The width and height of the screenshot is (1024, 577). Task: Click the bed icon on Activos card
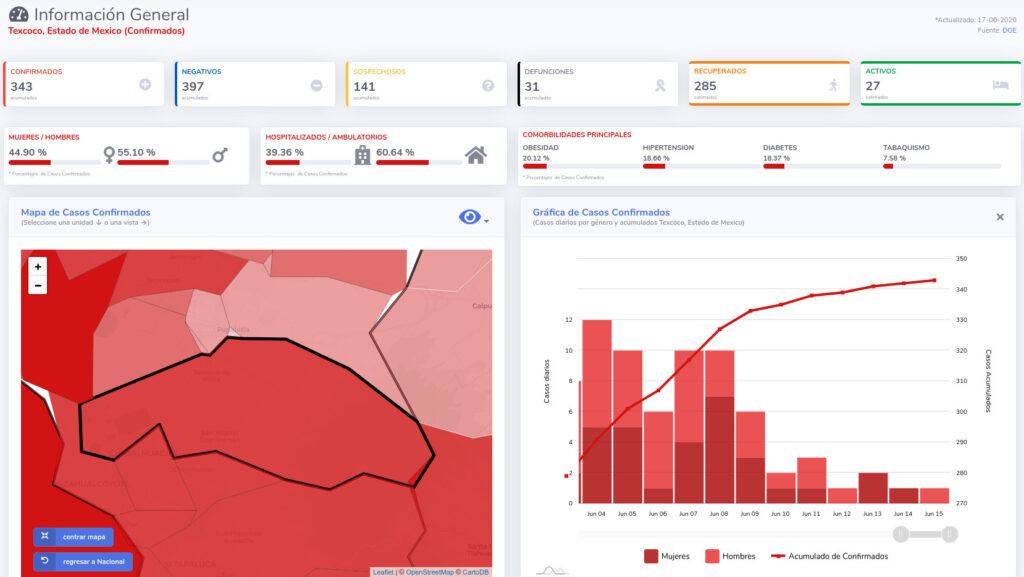pyautogui.click(x=1000, y=85)
